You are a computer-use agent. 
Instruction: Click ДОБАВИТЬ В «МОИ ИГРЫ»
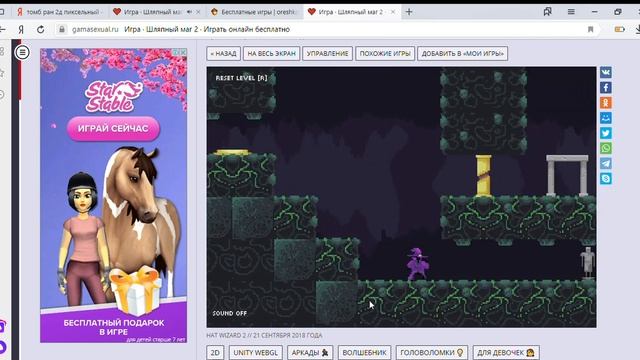[x=462, y=53]
